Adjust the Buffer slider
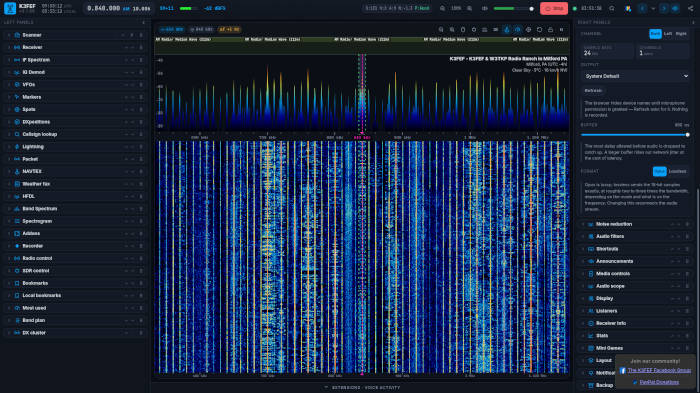Image resolution: width=700 pixels, height=393 pixels. pos(634,135)
